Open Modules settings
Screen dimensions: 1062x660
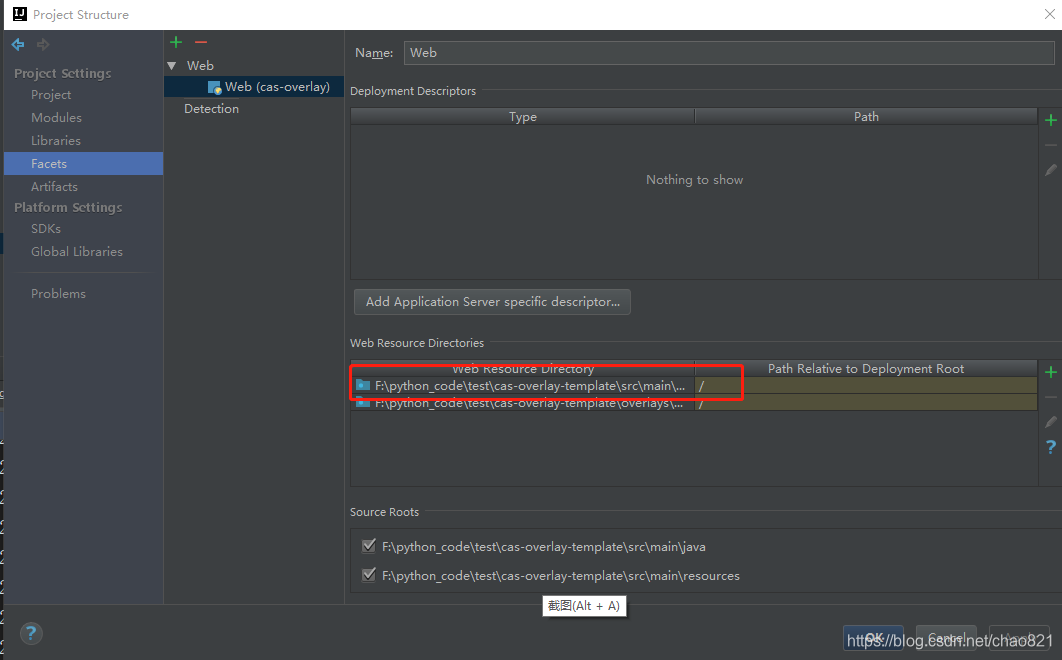56,117
